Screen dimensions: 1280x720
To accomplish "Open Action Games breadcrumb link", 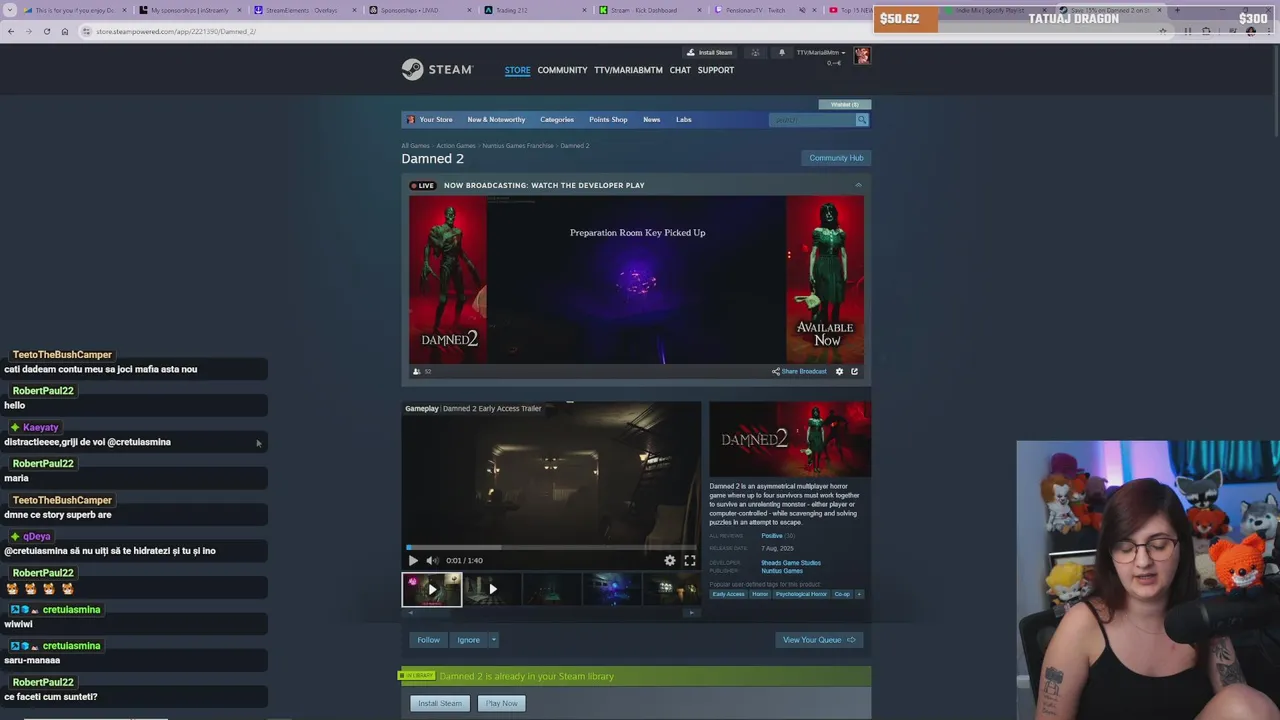I will point(456,146).
